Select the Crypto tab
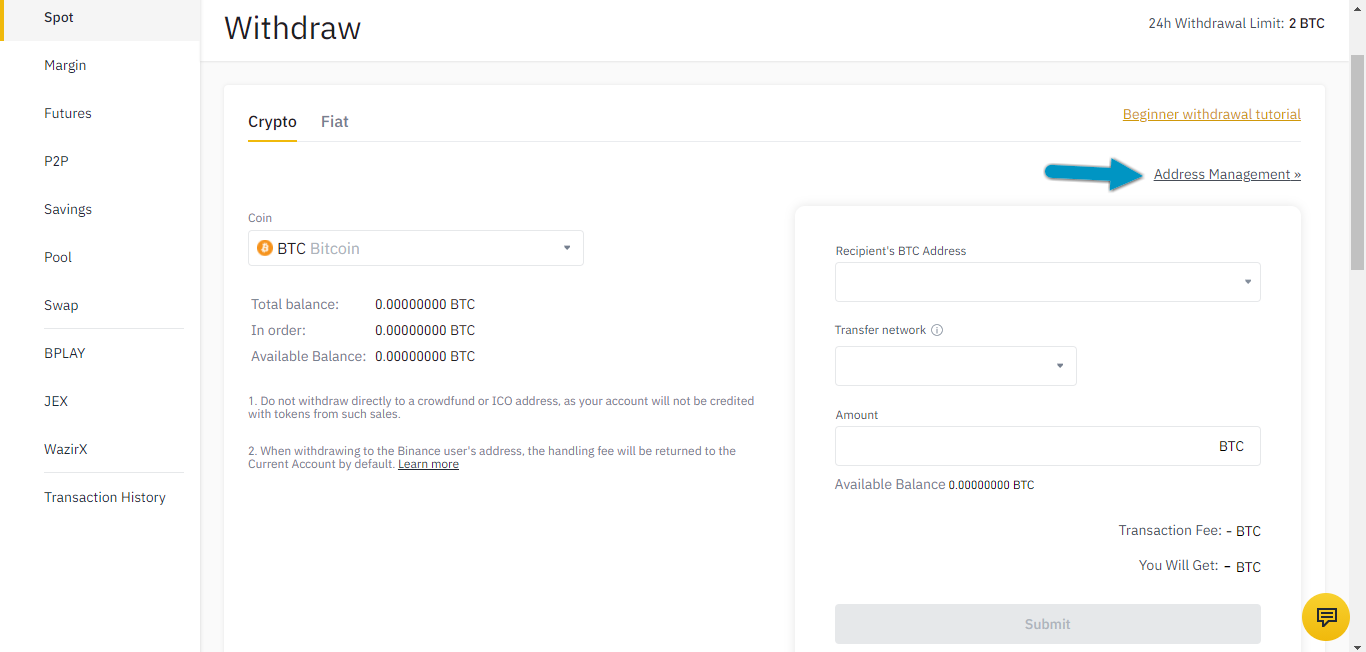1366x652 pixels. (272, 122)
